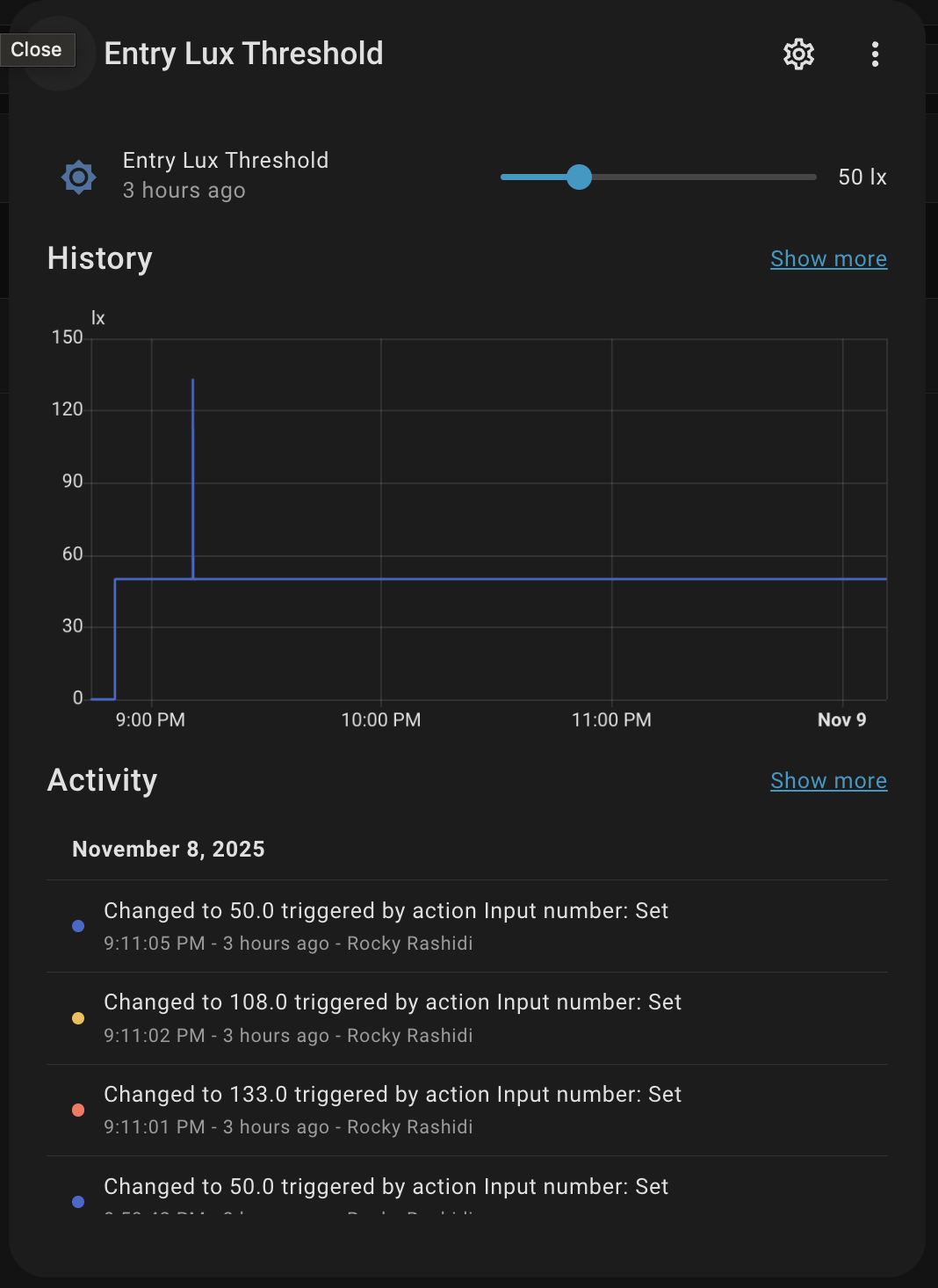Click the November 8, 2025 date header
Screen dimensions: 938x1288
click(x=169, y=850)
